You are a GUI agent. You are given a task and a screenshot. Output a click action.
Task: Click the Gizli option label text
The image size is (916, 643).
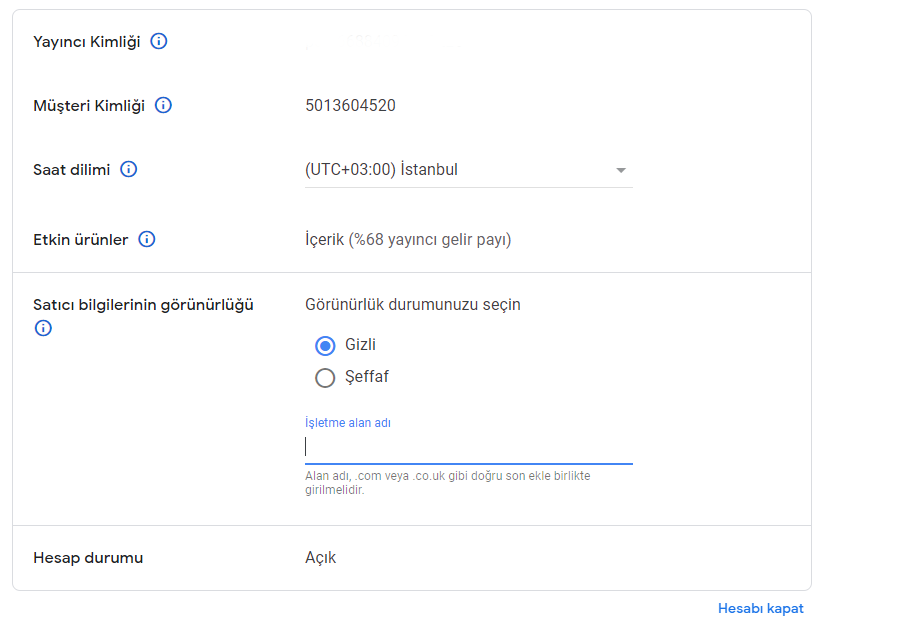tap(360, 345)
